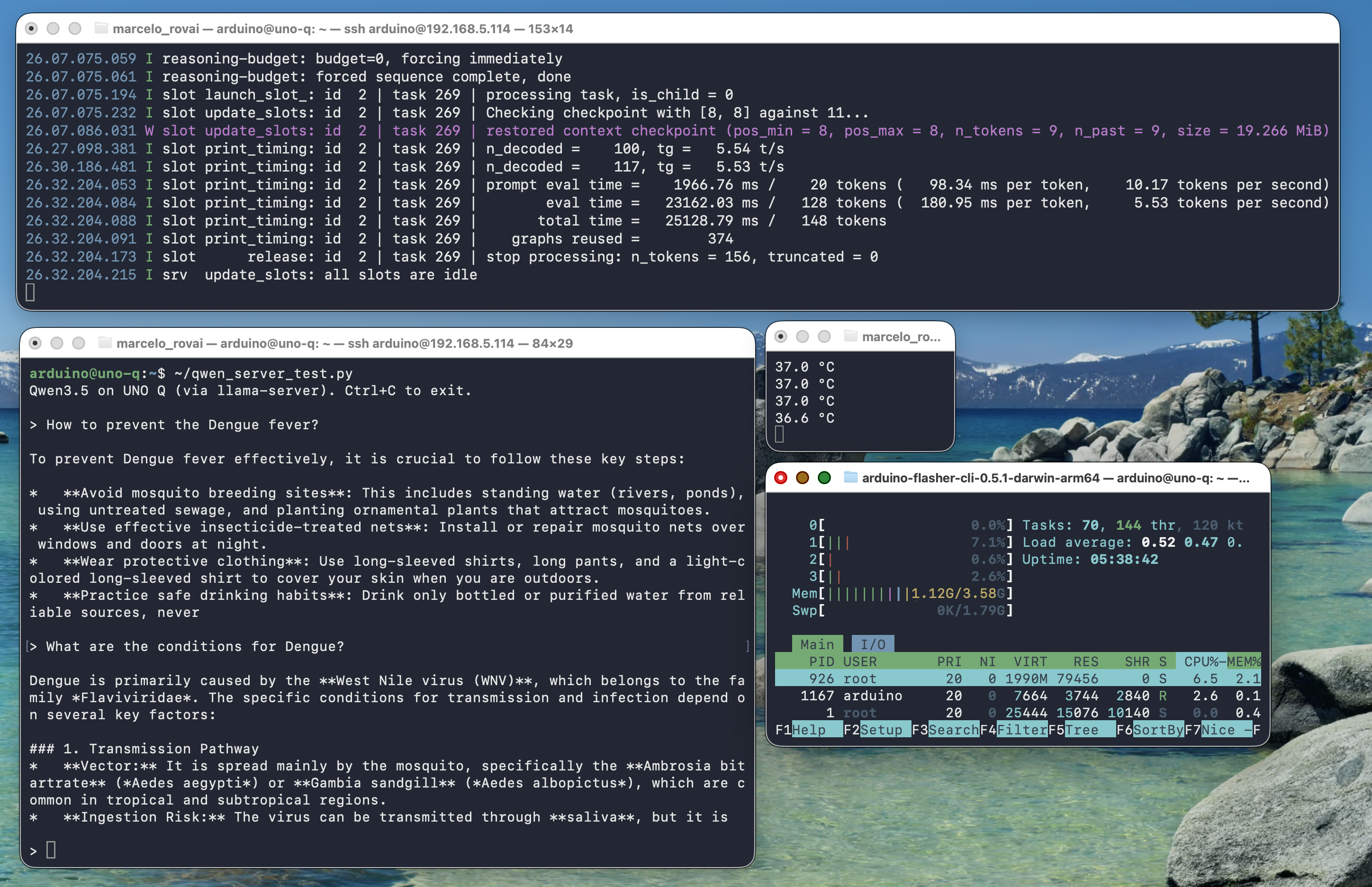This screenshot has width=1372, height=887.
Task: Click the "all slots are idle" log line
Action: click(x=251, y=274)
